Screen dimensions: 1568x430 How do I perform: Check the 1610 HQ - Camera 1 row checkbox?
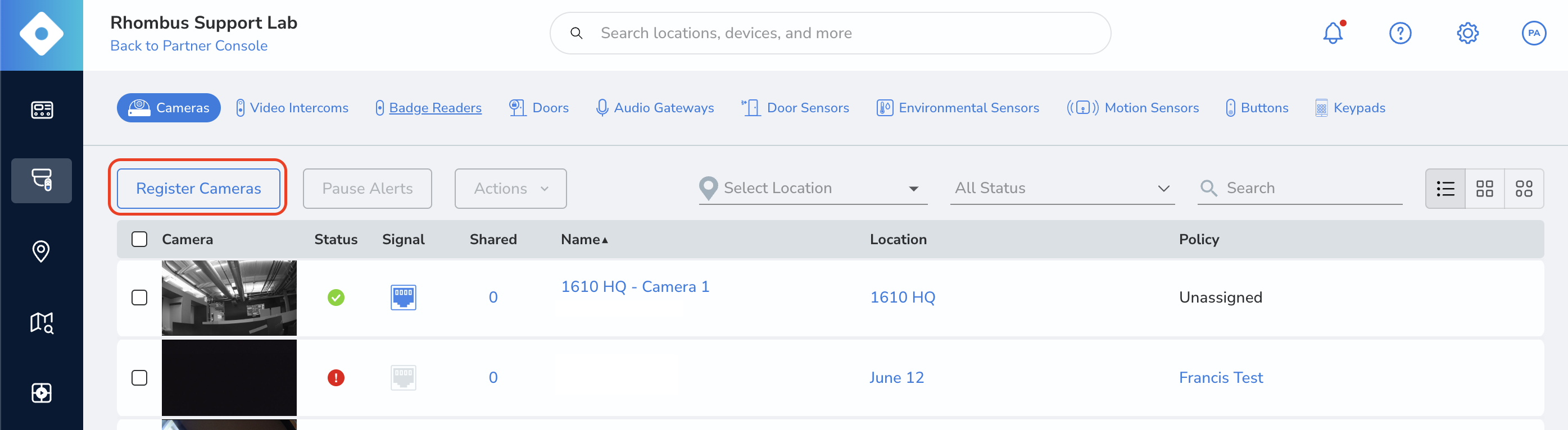(139, 298)
